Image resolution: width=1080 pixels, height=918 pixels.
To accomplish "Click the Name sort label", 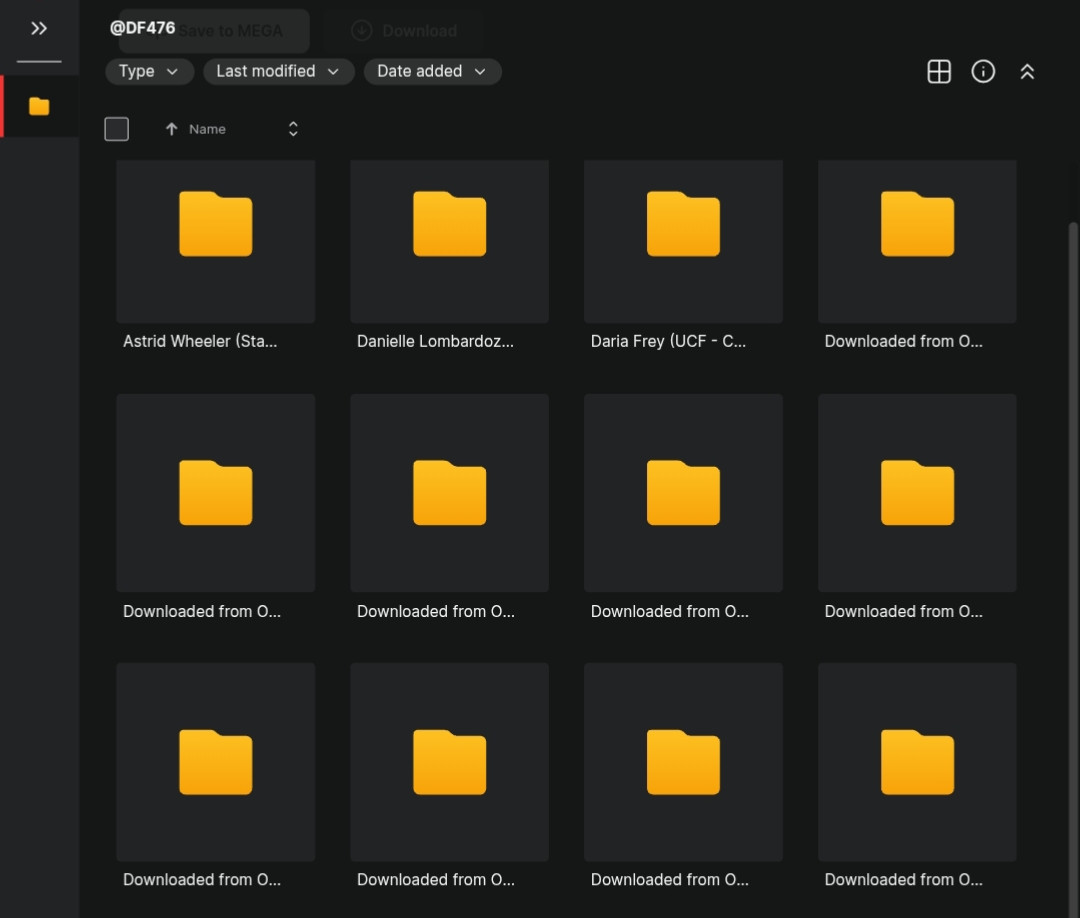I will (207, 129).
